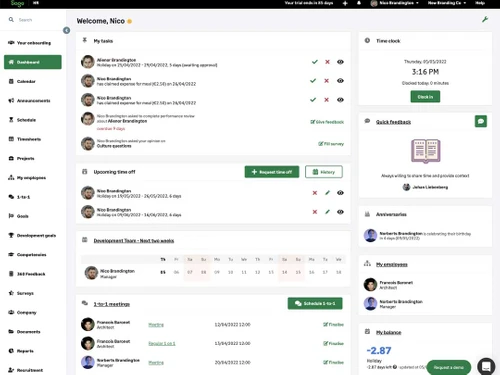Edit the May holiday time off
This screenshot has width=500, height=375.
327,193
